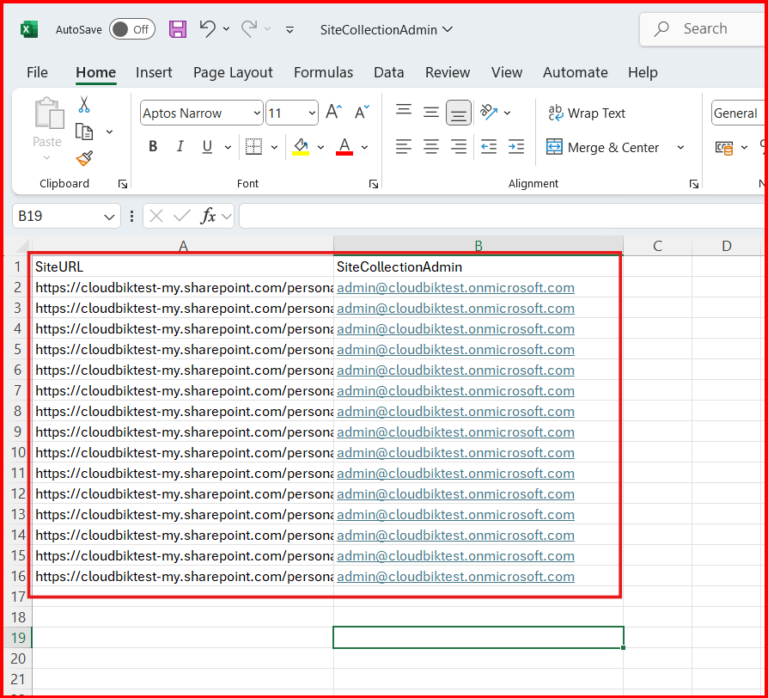
Task: Open Customize Quick Access Toolbar dropdown
Action: 290,30
